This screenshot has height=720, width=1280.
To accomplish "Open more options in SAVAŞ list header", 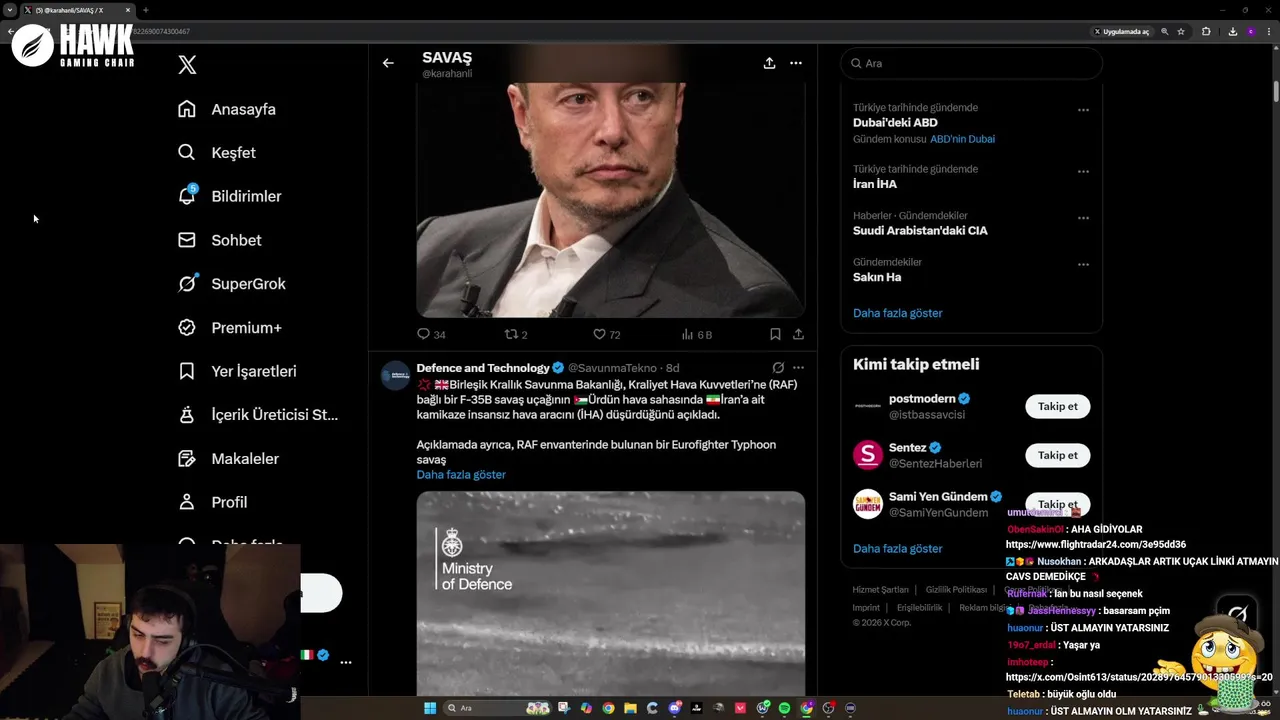I will click(x=796, y=63).
